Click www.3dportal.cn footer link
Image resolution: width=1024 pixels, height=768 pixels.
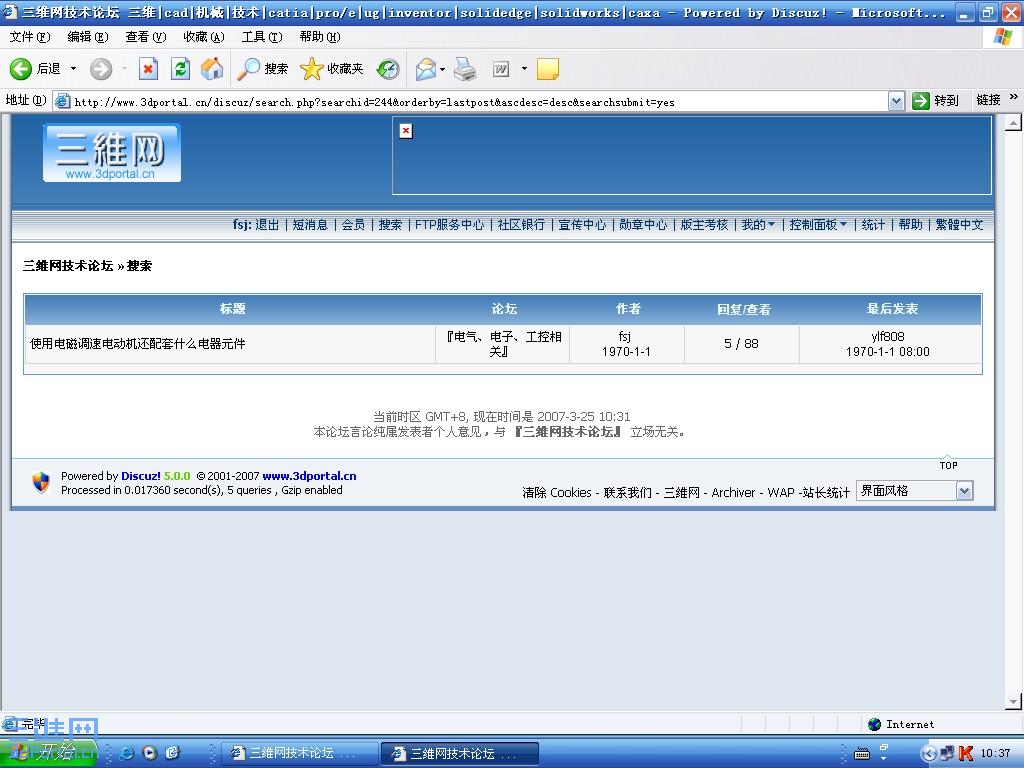coord(310,476)
